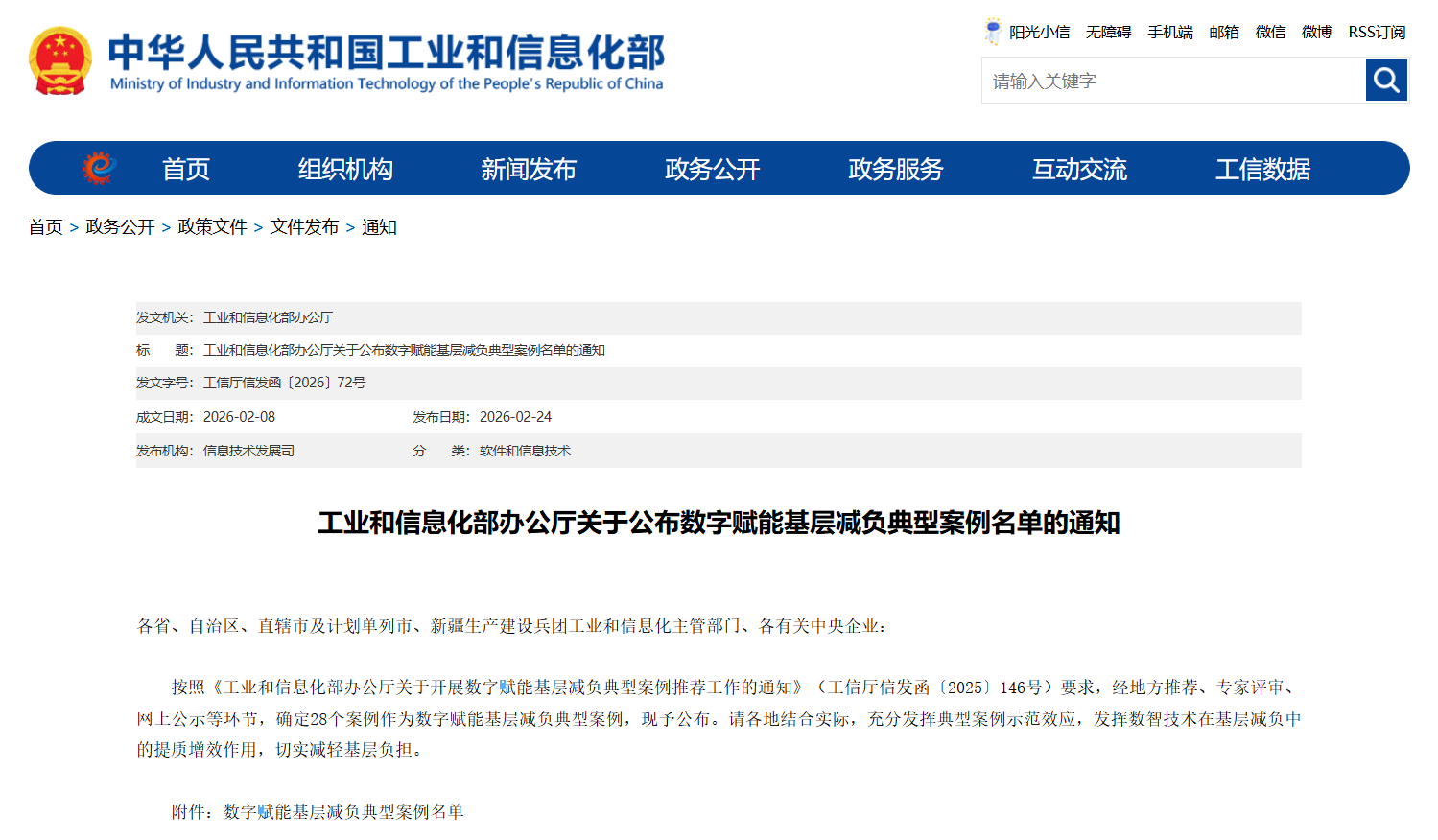
Task: Open the 政务公开 navigation menu
Action: pos(712,168)
